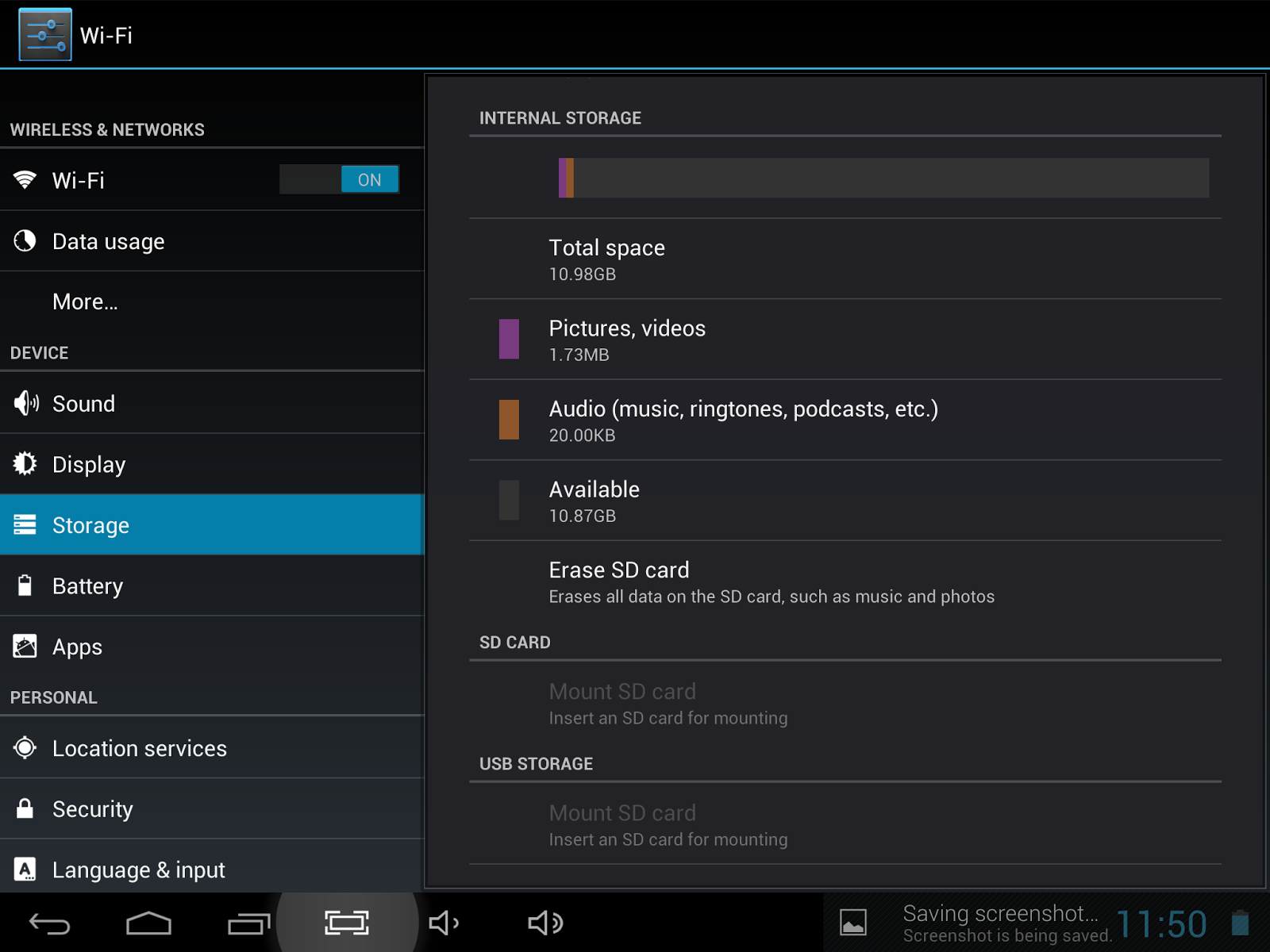Click the brown Audio color swatch
The image size is (1270, 952).
tap(509, 420)
